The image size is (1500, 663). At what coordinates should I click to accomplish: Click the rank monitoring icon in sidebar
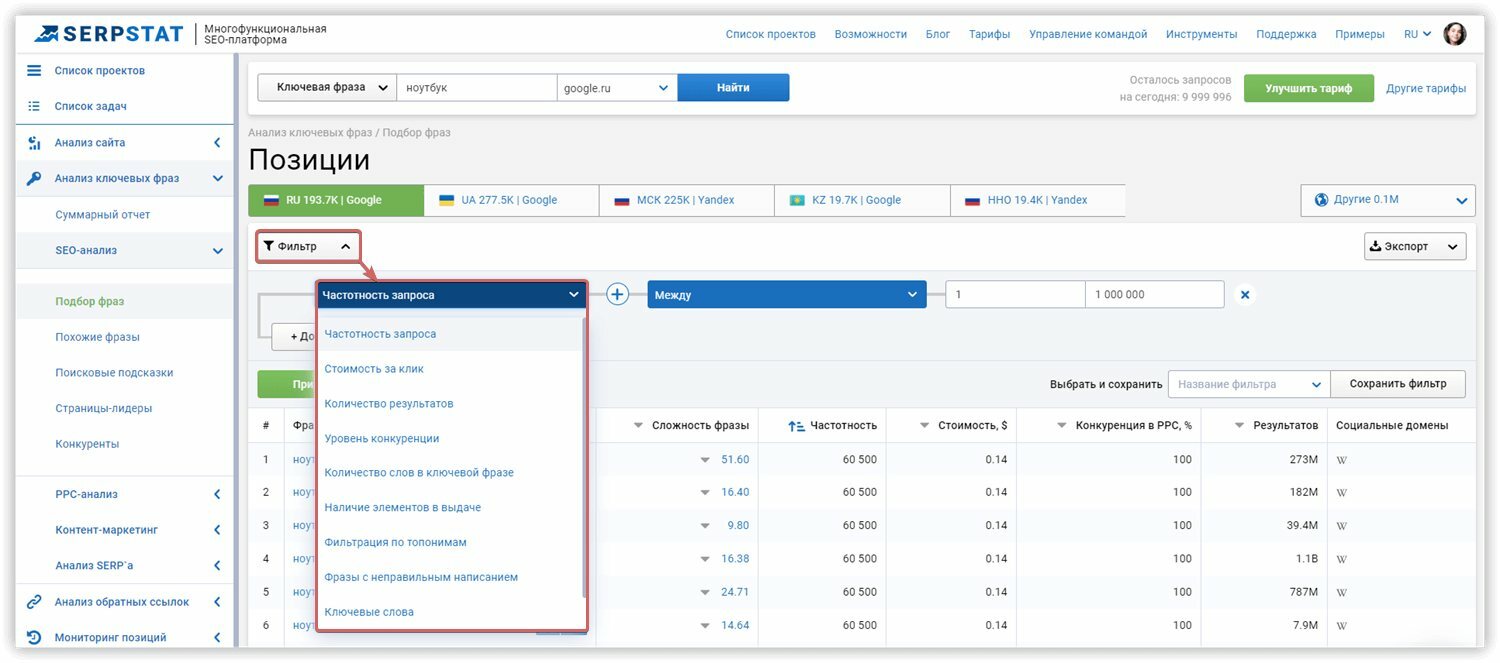tap(34, 637)
